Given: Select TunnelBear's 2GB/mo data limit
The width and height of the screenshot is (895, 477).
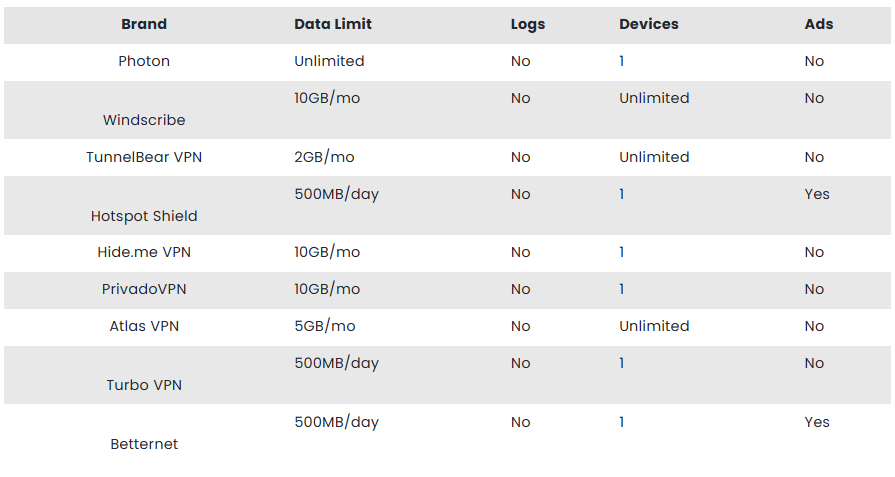Looking at the screenshot, I should coord(324,157).
